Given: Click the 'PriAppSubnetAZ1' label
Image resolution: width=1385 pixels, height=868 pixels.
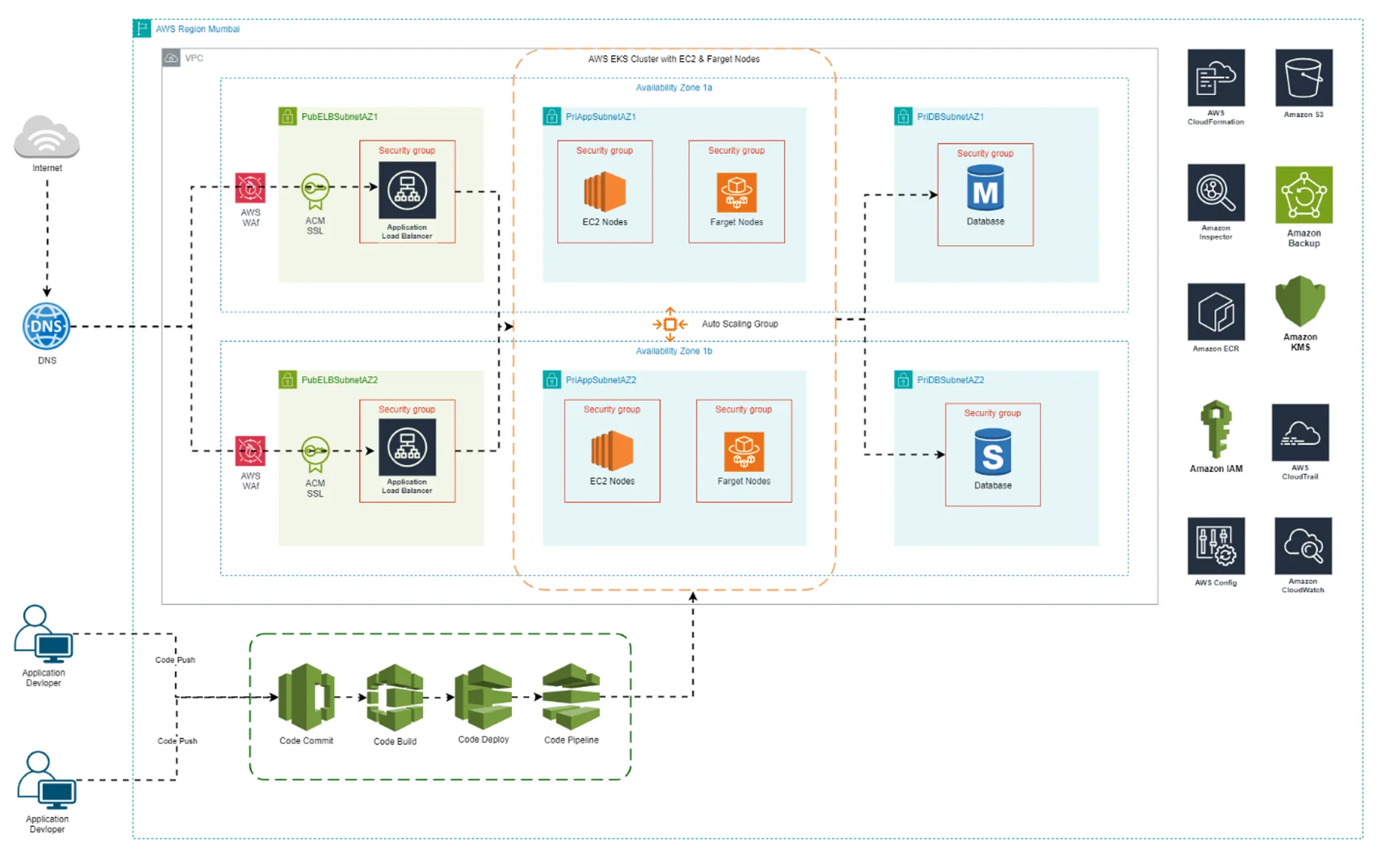Looking at the screenshot, I should 600,116.
